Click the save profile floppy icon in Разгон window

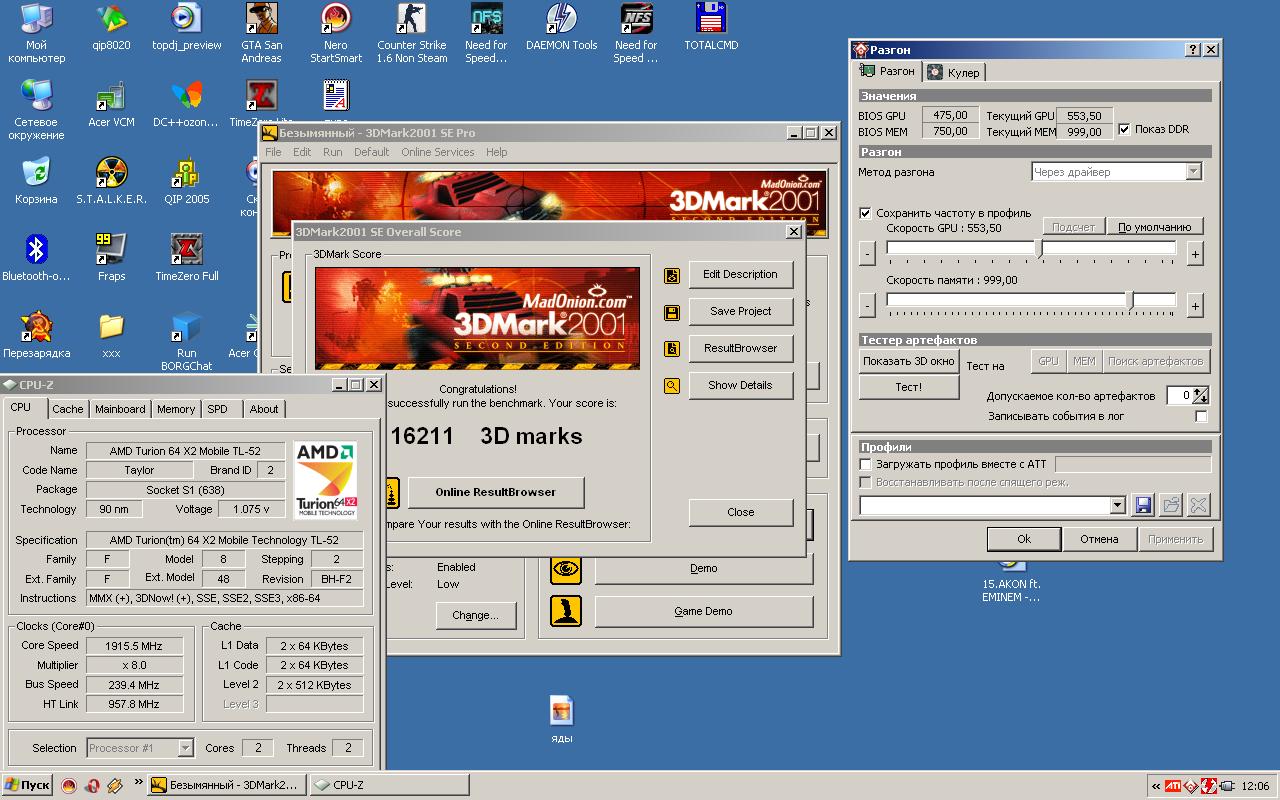[x=1143, y=505]
